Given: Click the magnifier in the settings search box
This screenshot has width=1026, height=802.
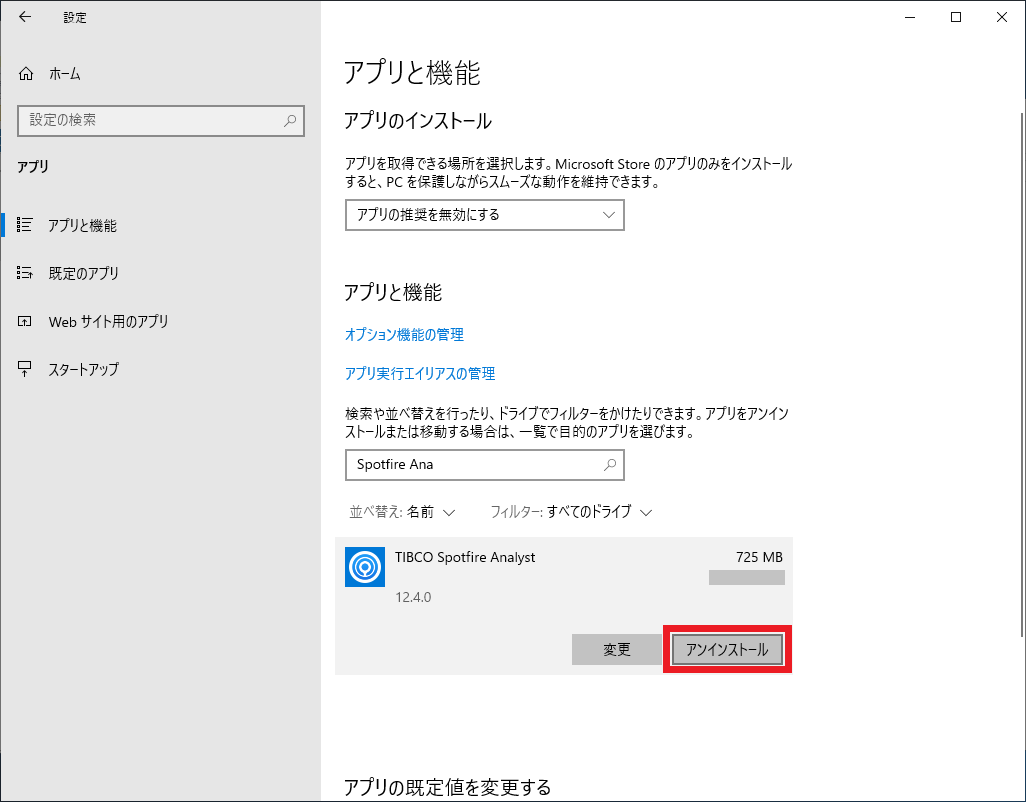Looking at the screenshot, I should 290,120.
